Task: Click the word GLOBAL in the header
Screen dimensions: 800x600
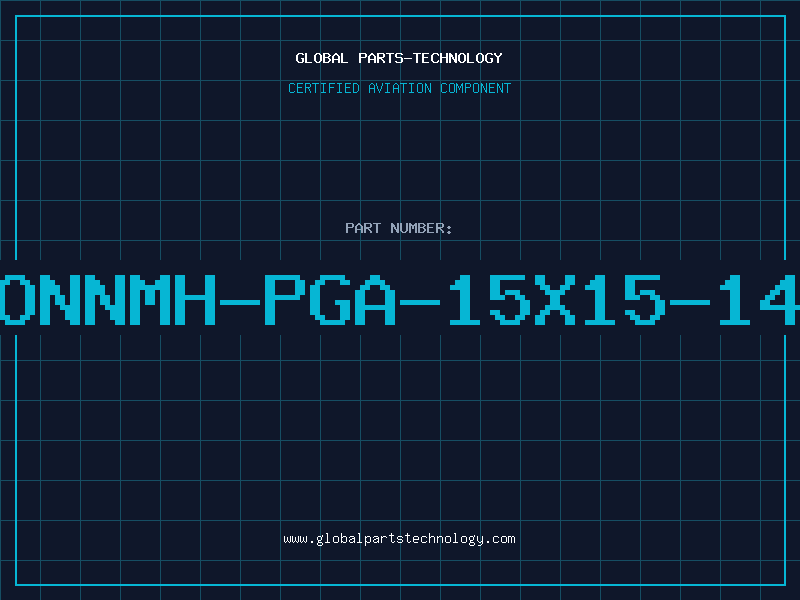Action: click(322, 58)
